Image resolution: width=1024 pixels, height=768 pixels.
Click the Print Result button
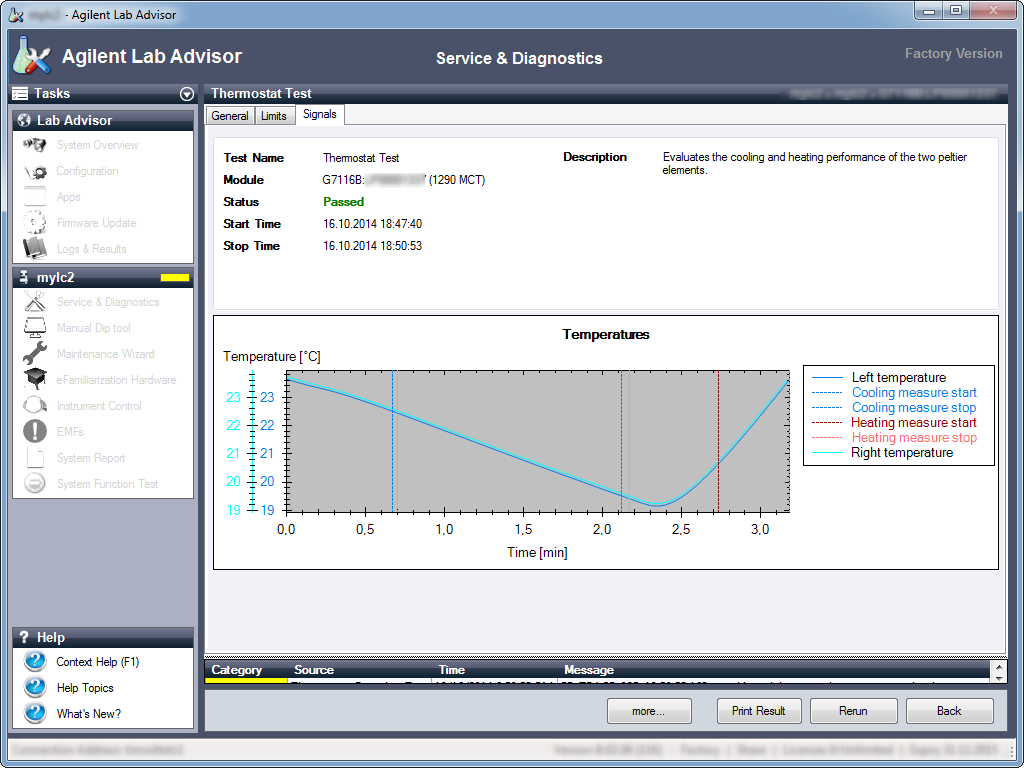coord(758,711)
